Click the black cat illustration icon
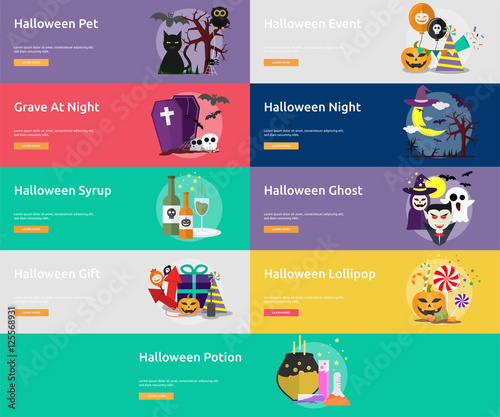Viewport: 500px width, 417px height. tap(173, 52)
